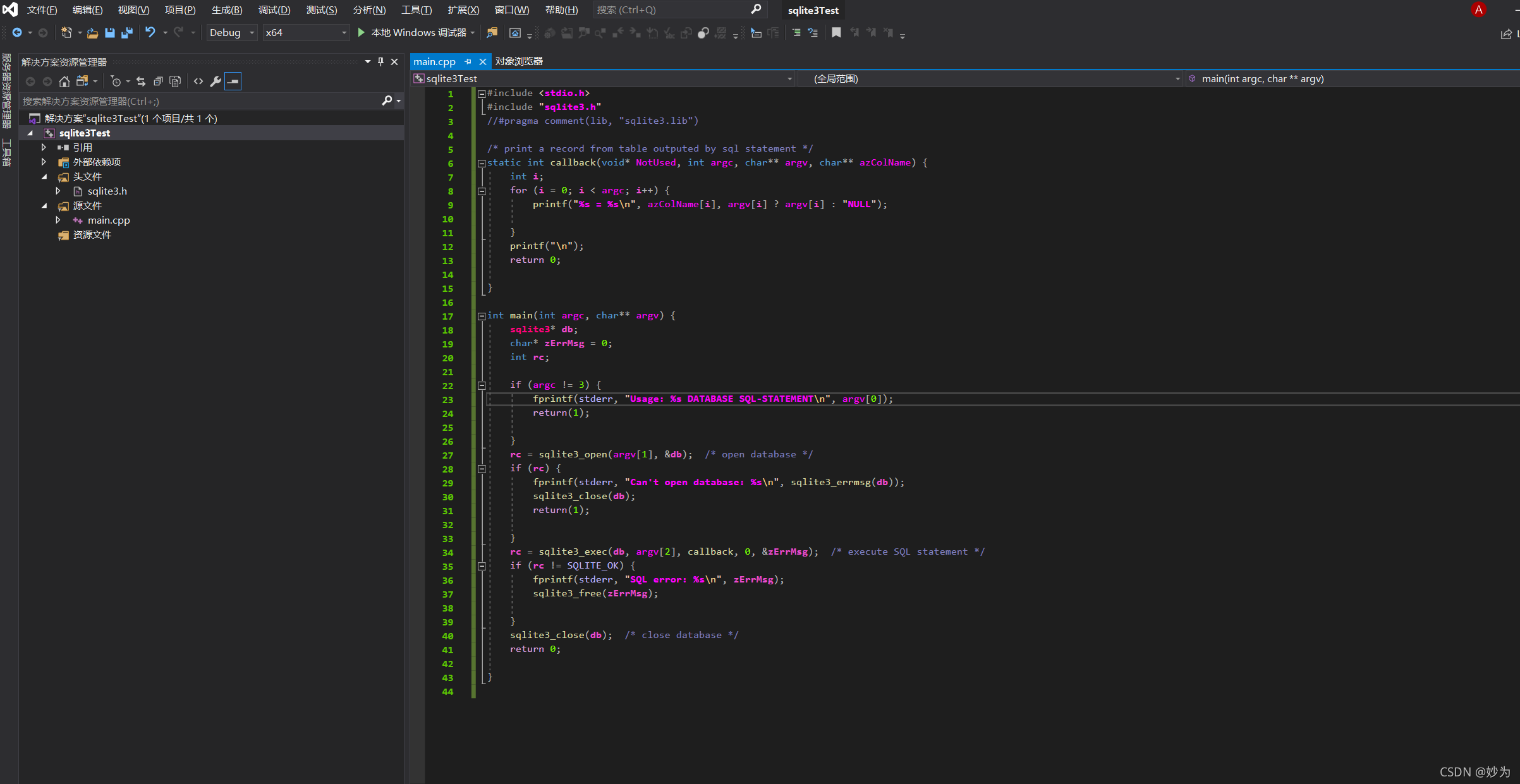Open Properties wrench icon in Solution Explorer
1520x784 pixels.
216,81
